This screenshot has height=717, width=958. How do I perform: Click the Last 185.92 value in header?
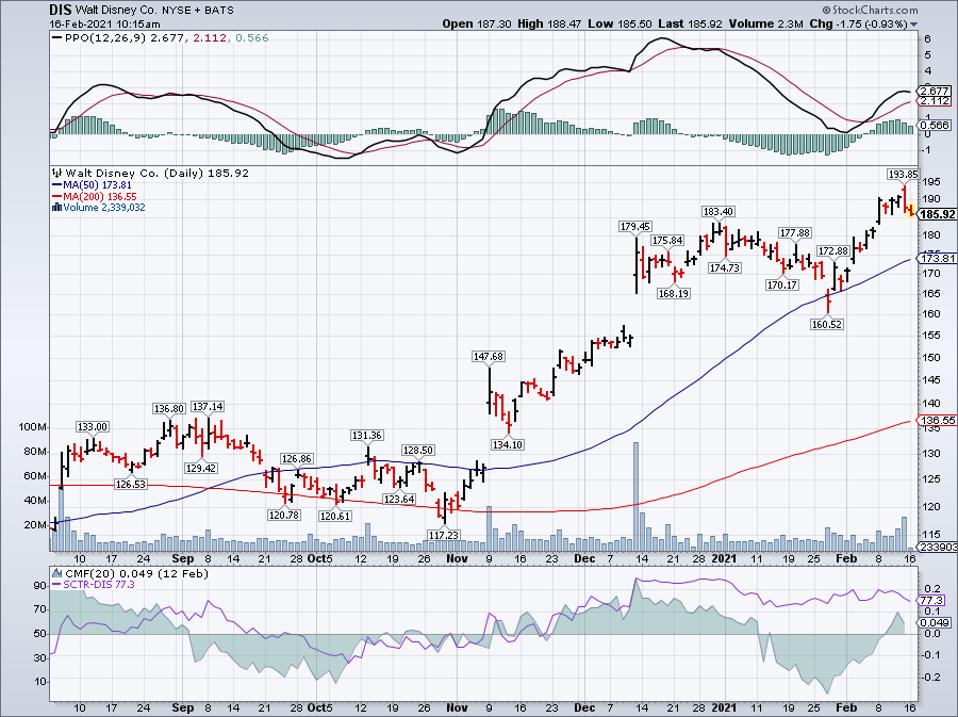coord(690,24)
